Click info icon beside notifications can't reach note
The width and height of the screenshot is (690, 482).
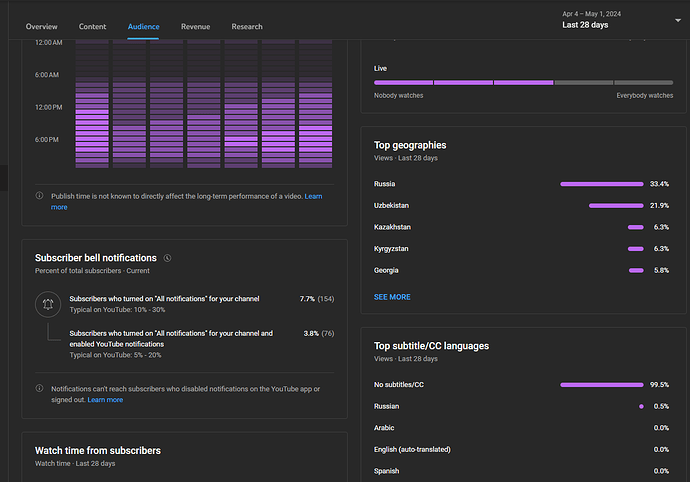coord(39,389)
